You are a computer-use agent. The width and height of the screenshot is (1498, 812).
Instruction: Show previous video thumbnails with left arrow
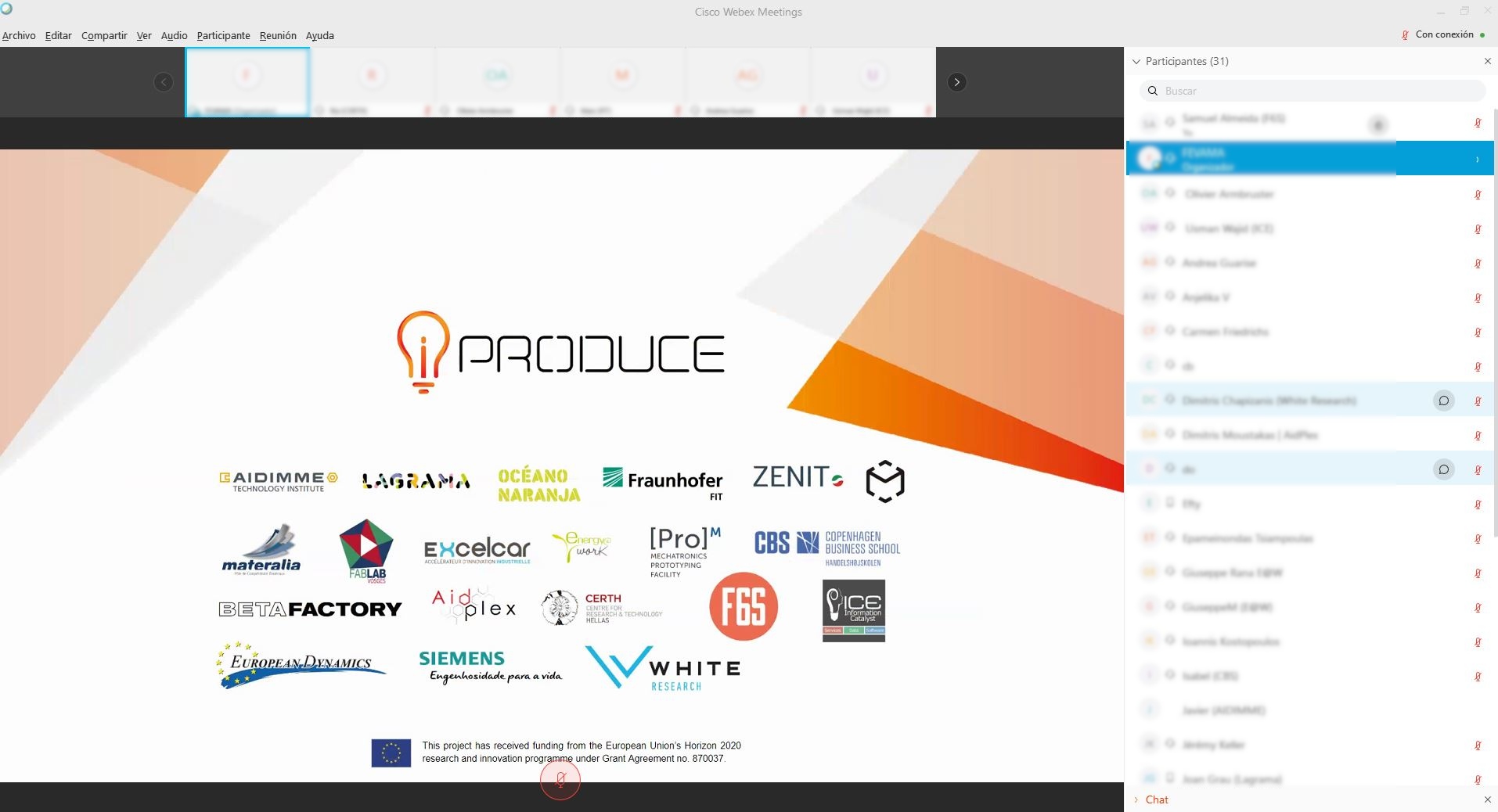pyautogui.click(x=164, y=82)
